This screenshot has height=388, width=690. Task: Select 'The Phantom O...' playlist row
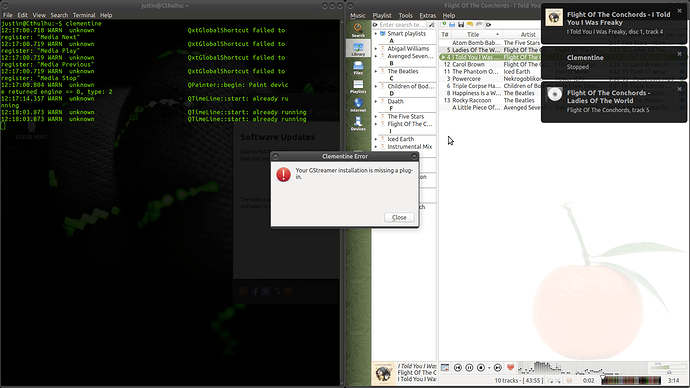click(489, 71)
